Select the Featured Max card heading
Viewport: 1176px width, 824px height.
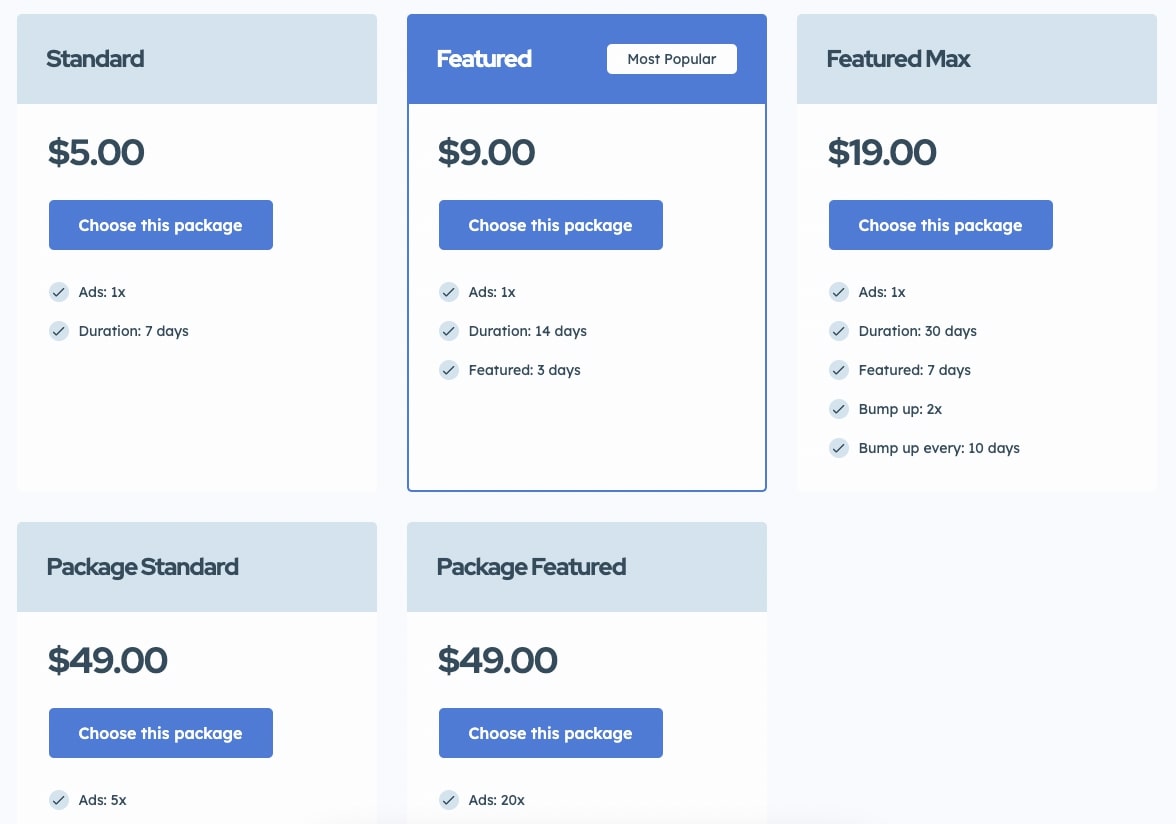click(x=898, y=58)
